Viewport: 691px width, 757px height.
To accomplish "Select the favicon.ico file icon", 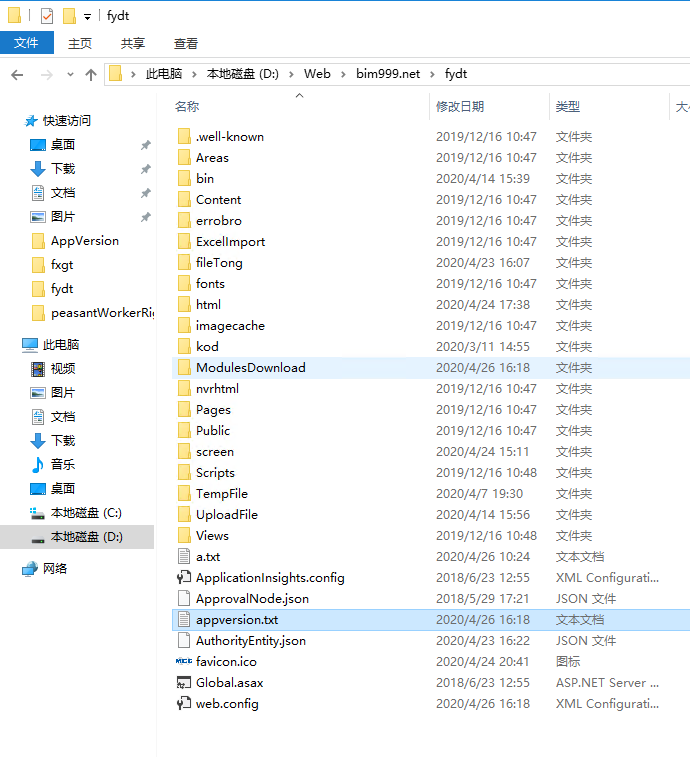I will pyautogui.click(x=184, y=661).
